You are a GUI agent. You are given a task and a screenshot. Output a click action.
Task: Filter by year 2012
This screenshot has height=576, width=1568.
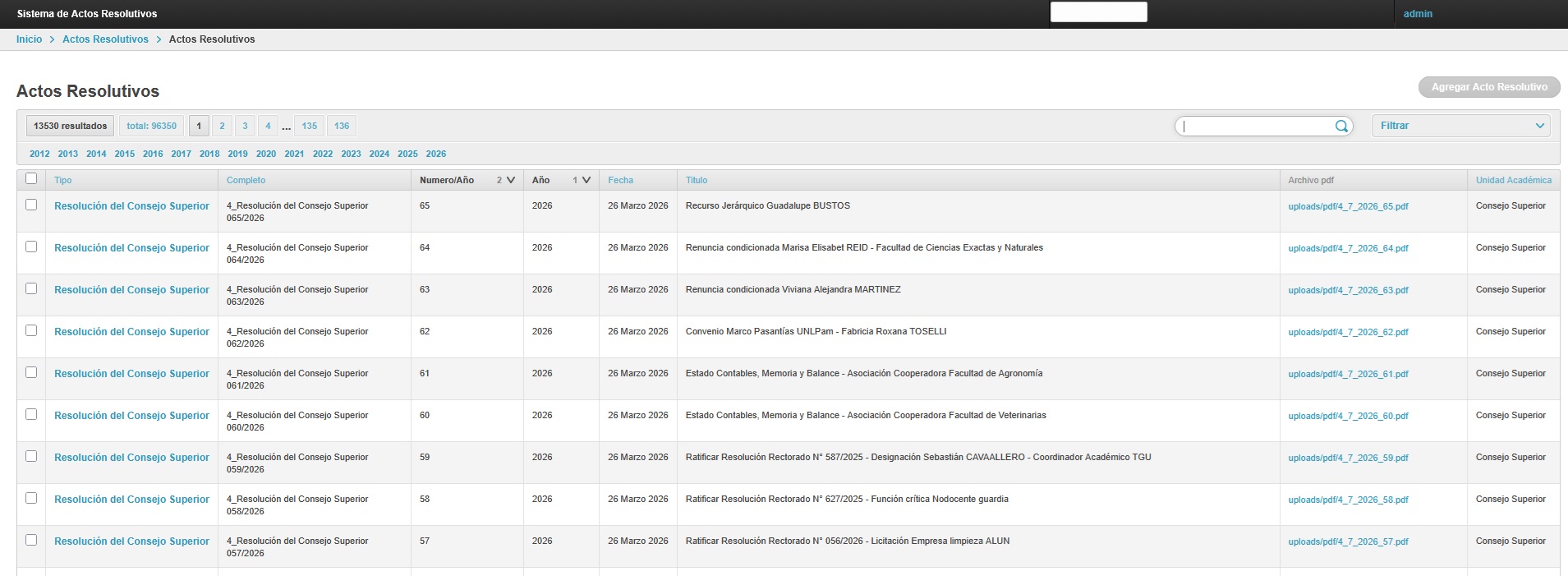click(39, 154)
